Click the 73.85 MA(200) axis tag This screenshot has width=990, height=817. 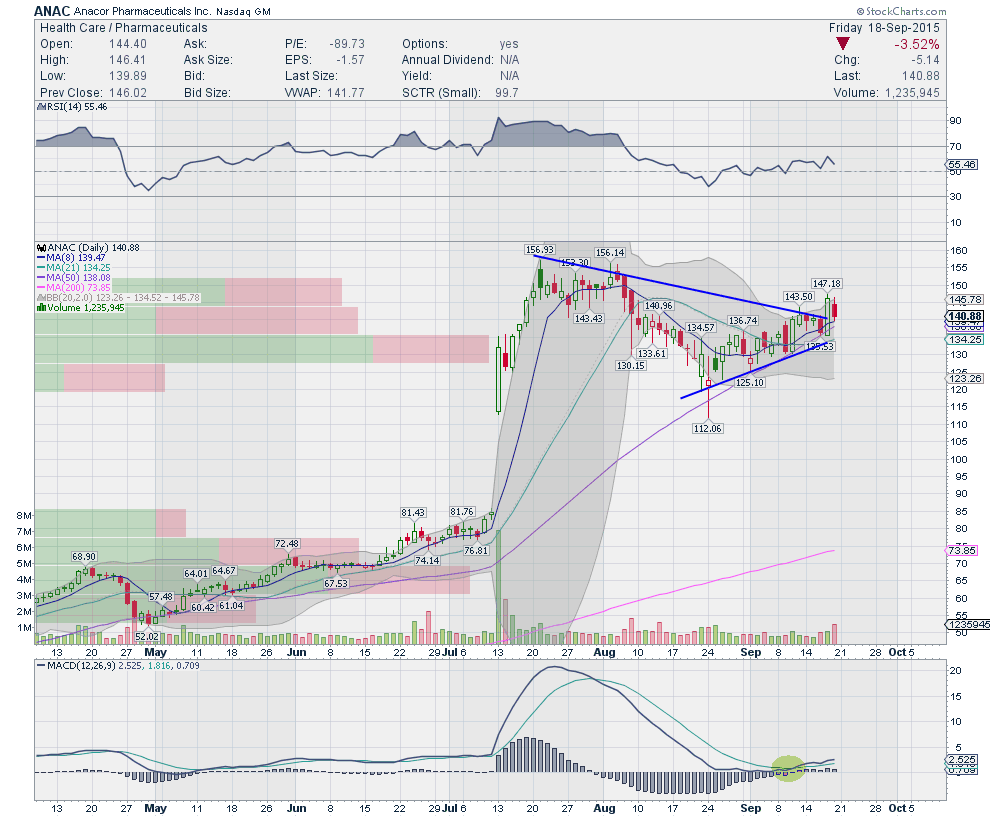point(962,550)
